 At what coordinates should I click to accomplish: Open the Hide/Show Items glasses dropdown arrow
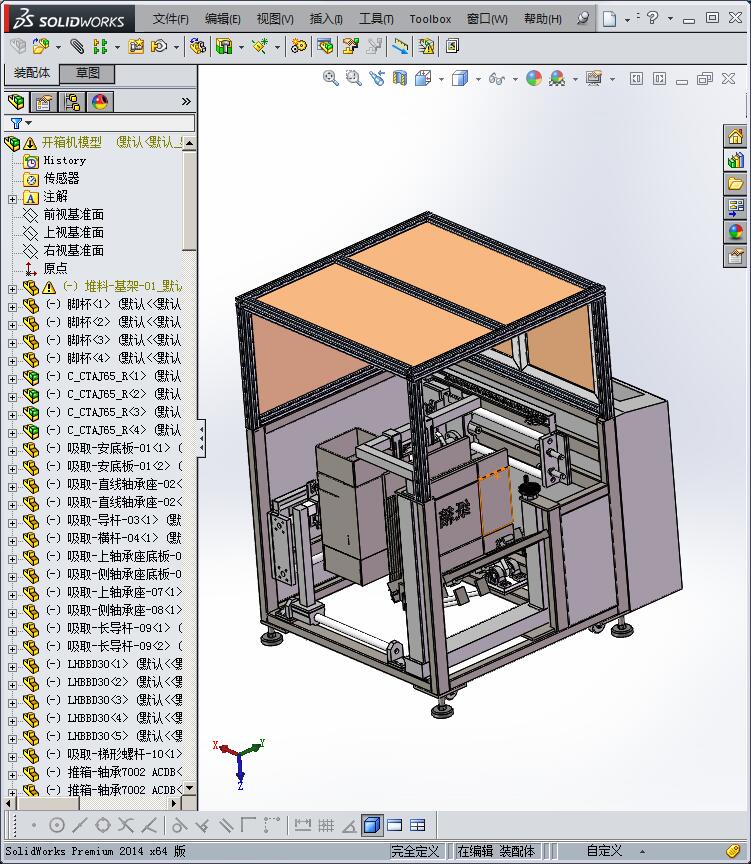coord(515,79)
